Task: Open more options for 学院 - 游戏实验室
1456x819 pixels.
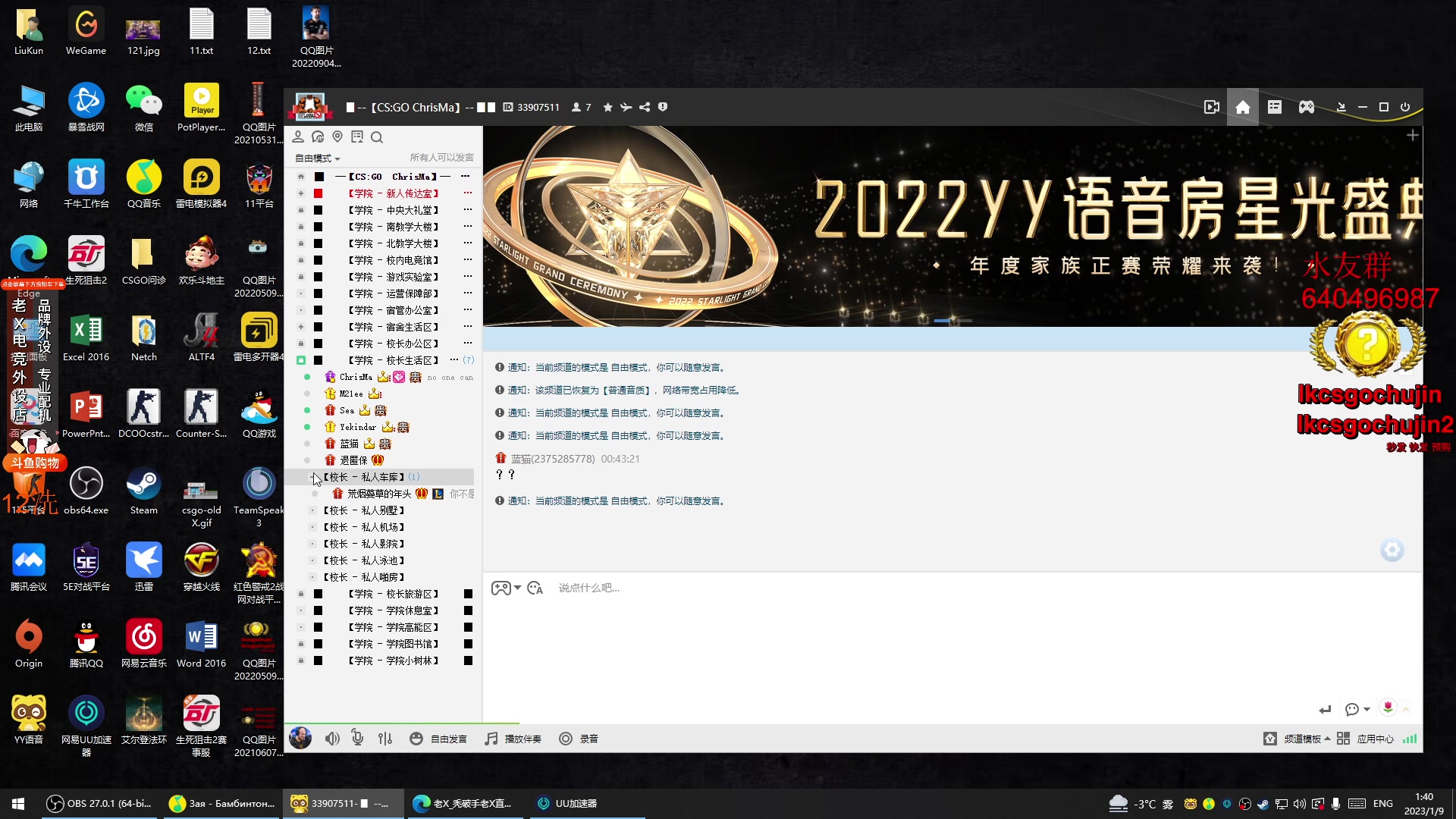Action: [x=468, y=277]
